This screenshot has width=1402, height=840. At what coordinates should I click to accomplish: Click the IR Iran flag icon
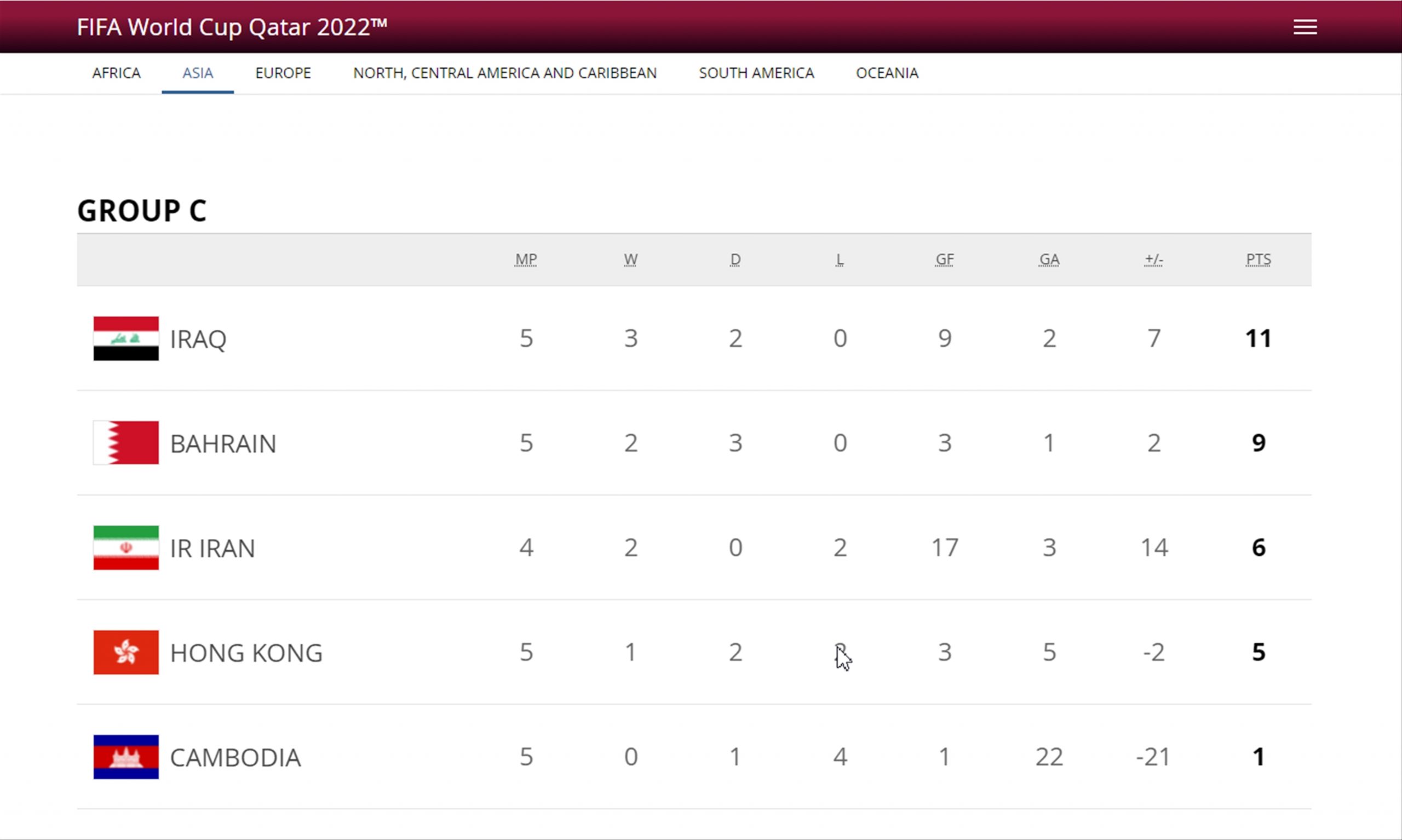click(x=125, y=548)
